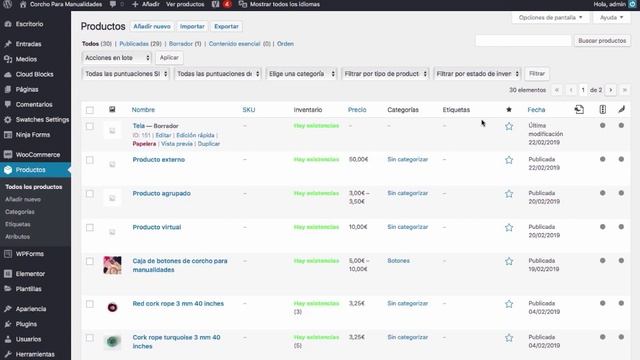Open second Todas las puntuaciones dropdown

218,74
